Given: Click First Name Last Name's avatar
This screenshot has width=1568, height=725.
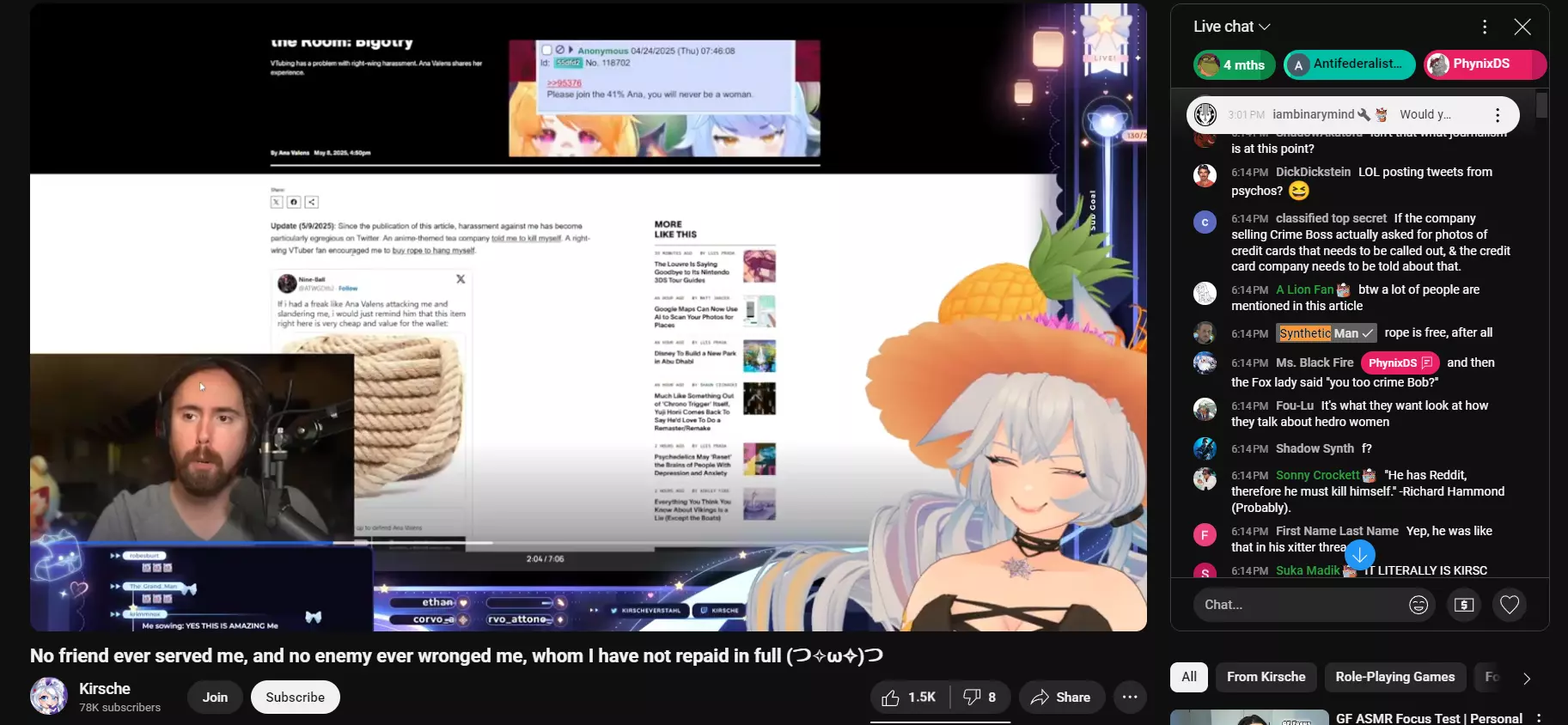Looking at the screenshot, I should tap(1205, 535).
